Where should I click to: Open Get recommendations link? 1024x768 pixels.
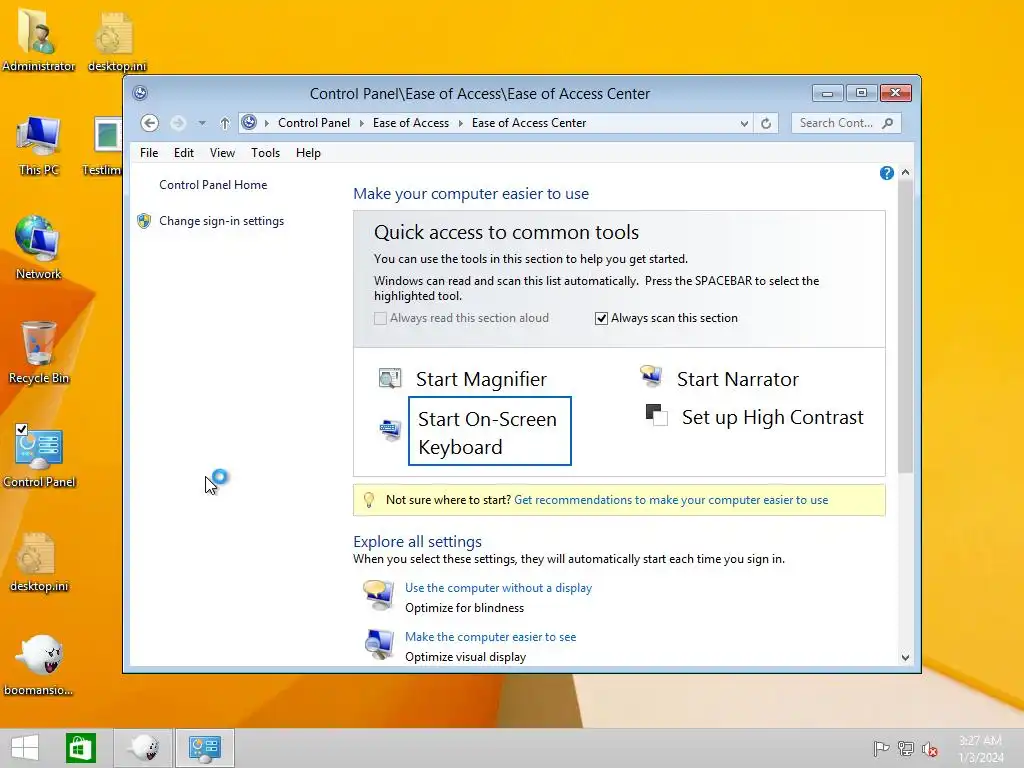pyautogui.click(x=671, y=500)
